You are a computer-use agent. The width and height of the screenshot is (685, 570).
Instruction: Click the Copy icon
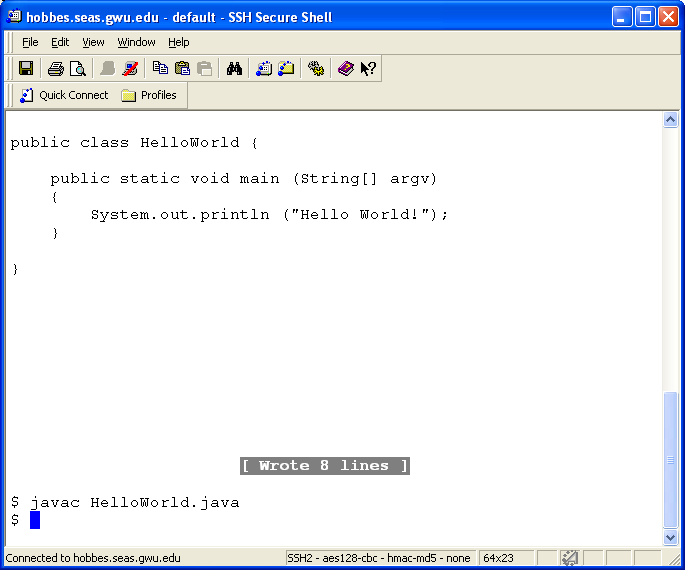pyautogui.click(x=160, y=68)
